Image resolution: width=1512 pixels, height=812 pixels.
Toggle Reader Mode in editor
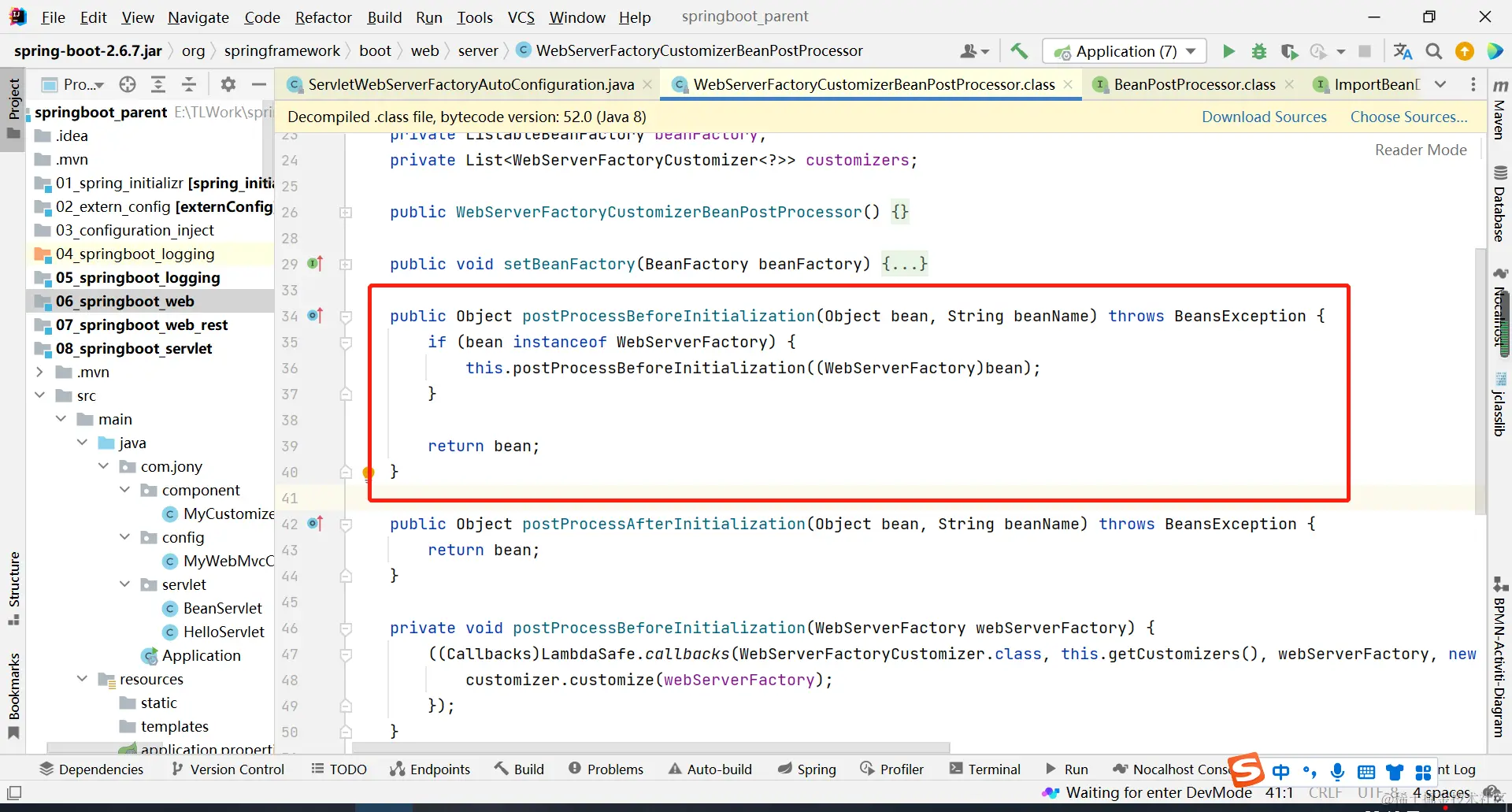pyautogui.click(x=1421, y=150)
